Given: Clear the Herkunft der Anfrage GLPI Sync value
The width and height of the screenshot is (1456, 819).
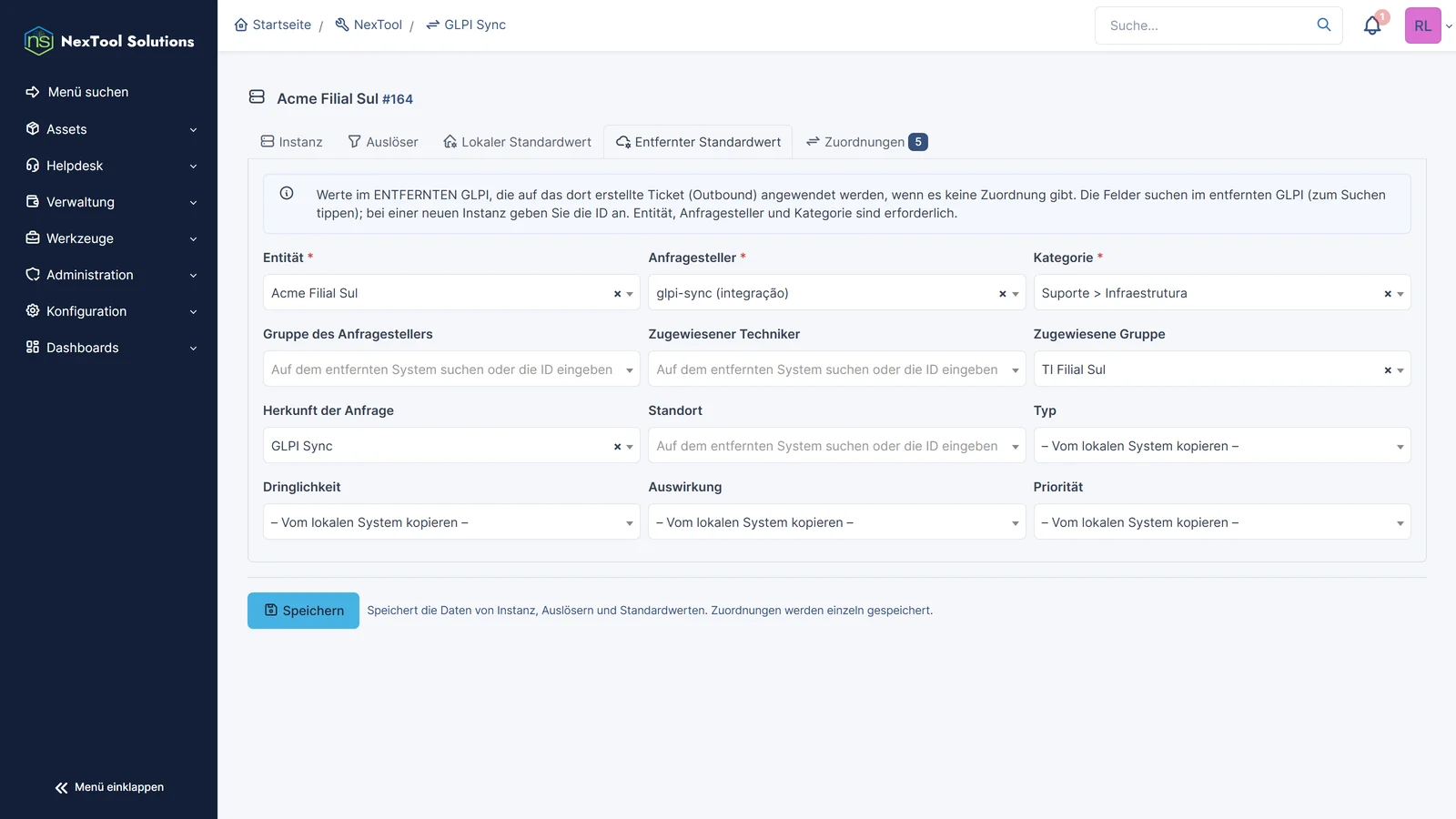Looking at the screenshot, I should tap(617, 447).
